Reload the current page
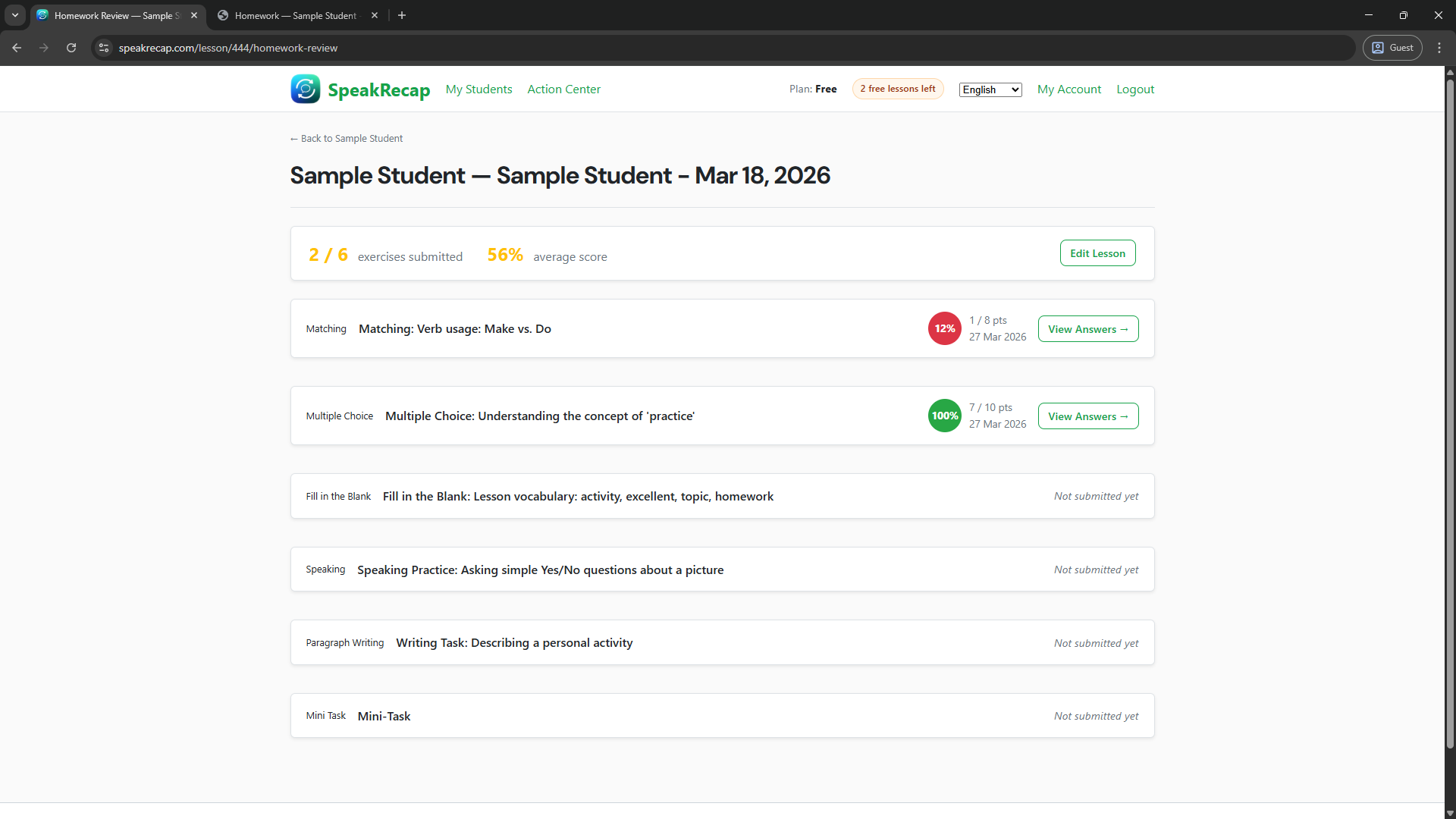This screenshot has width=1456, height=819. (71, 48)
